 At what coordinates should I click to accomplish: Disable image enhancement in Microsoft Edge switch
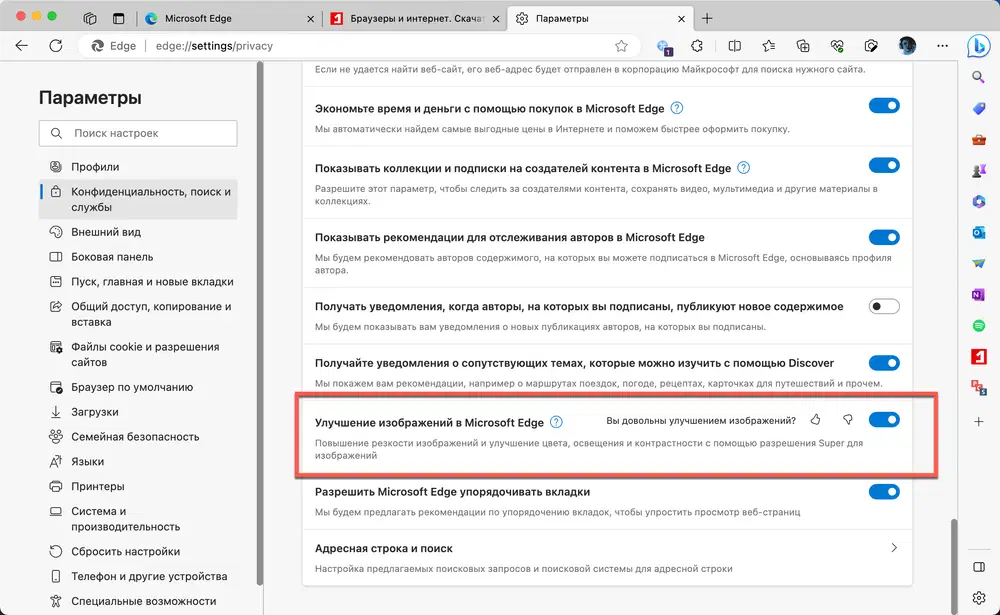[884, 420]
